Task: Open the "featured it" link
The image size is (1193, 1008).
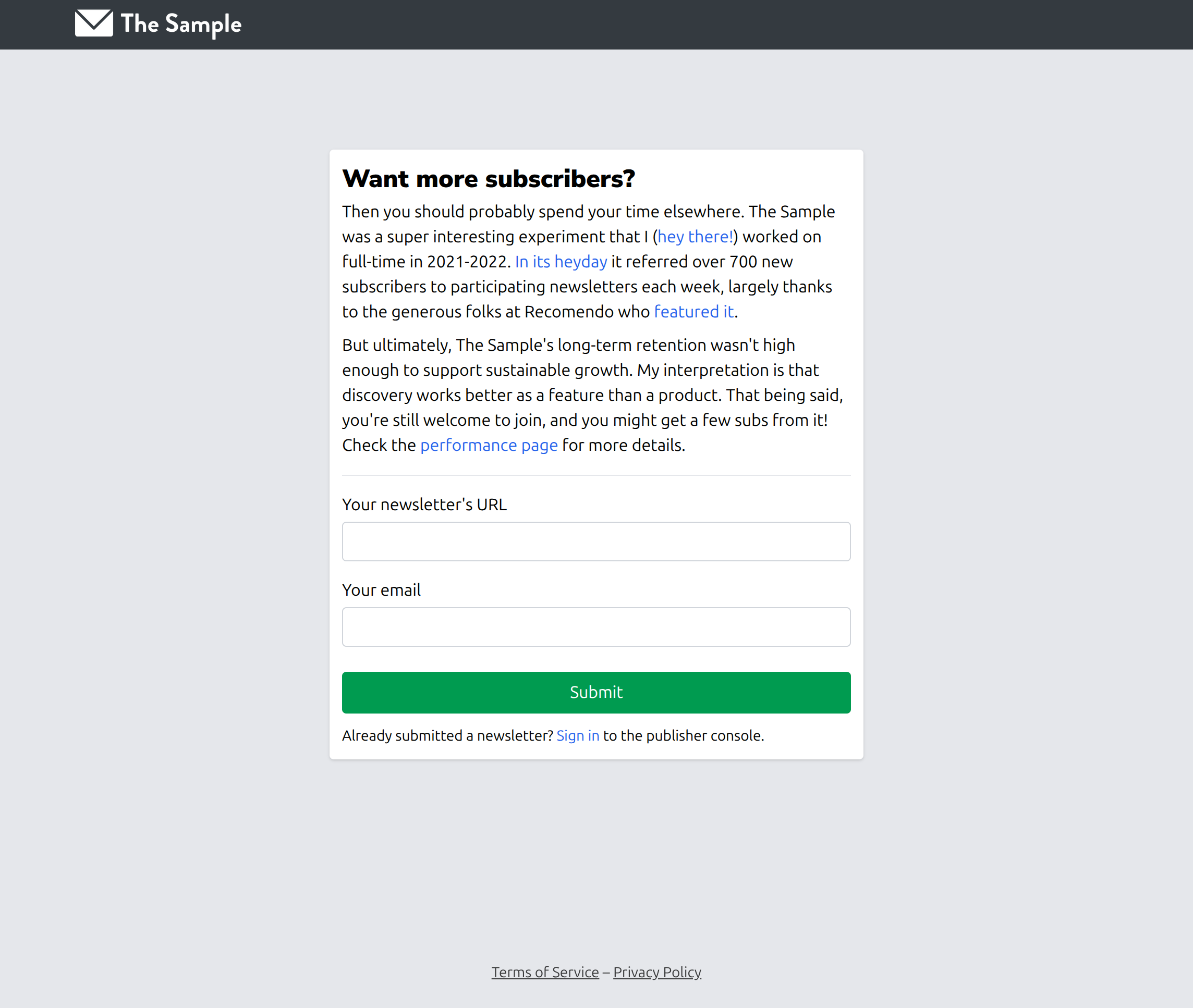Action: pyautogui.click(x=693, y=312)
